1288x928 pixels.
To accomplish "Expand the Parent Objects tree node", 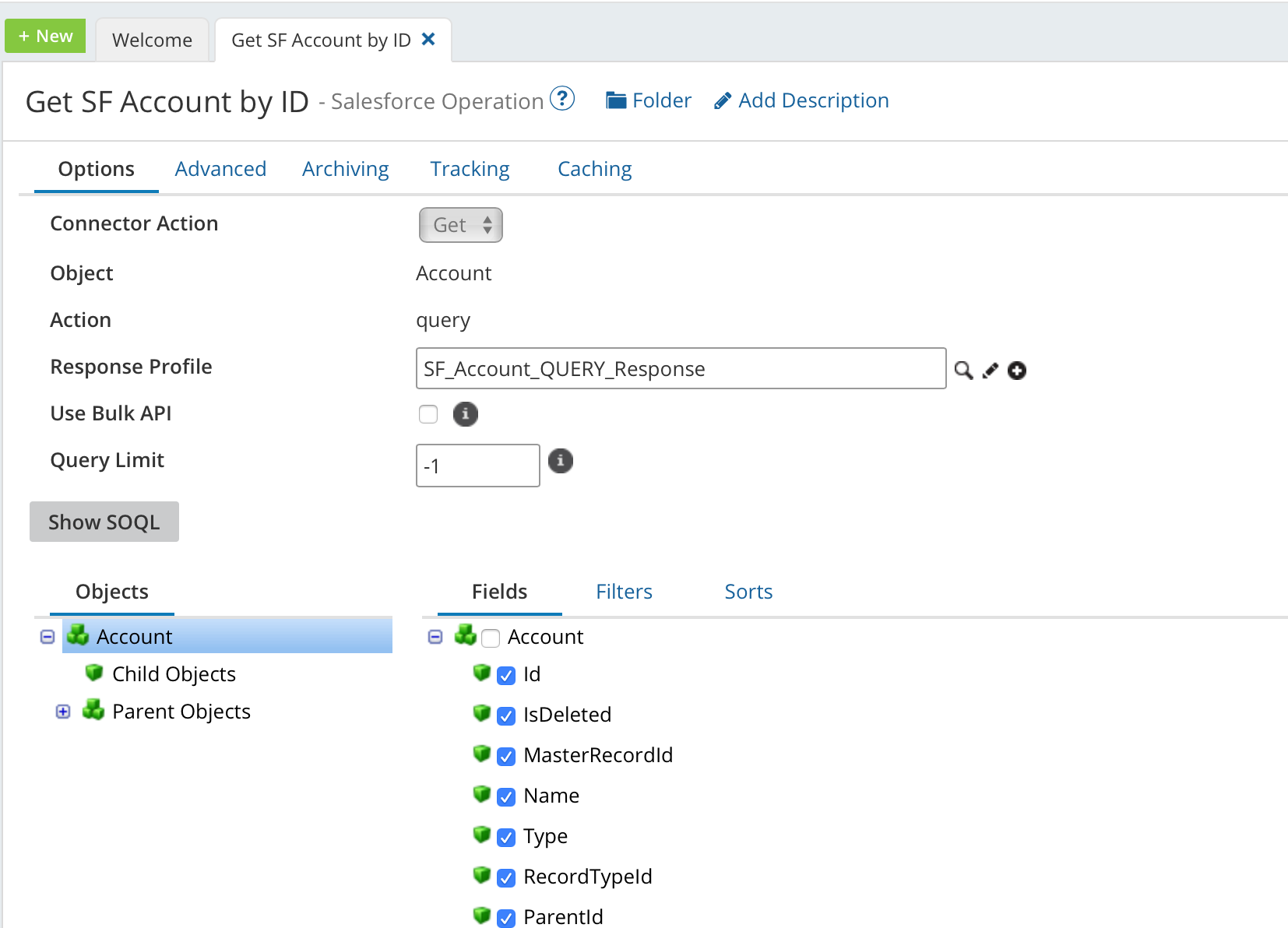I will tap(63, 712).
